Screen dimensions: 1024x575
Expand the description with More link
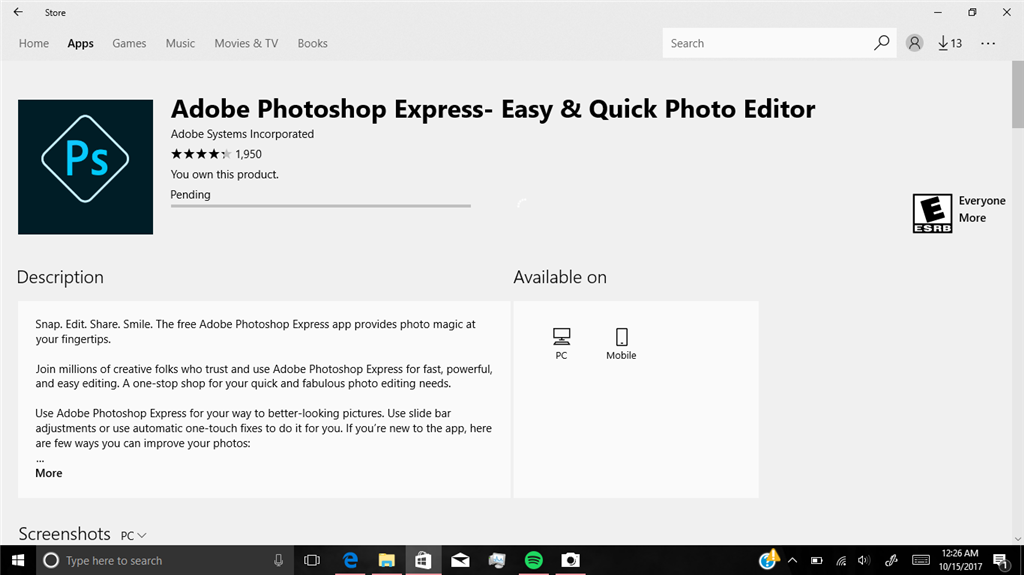49,473
